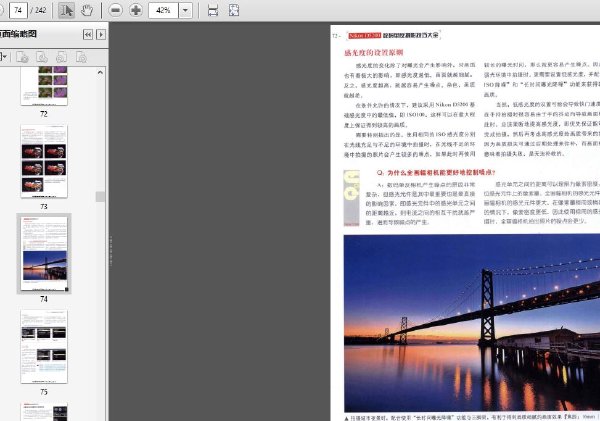Viewport: 600px width, 421px height.
Task: Collapse the thumbnails panel with double-arrow button
Action: (x=88, y=35)
